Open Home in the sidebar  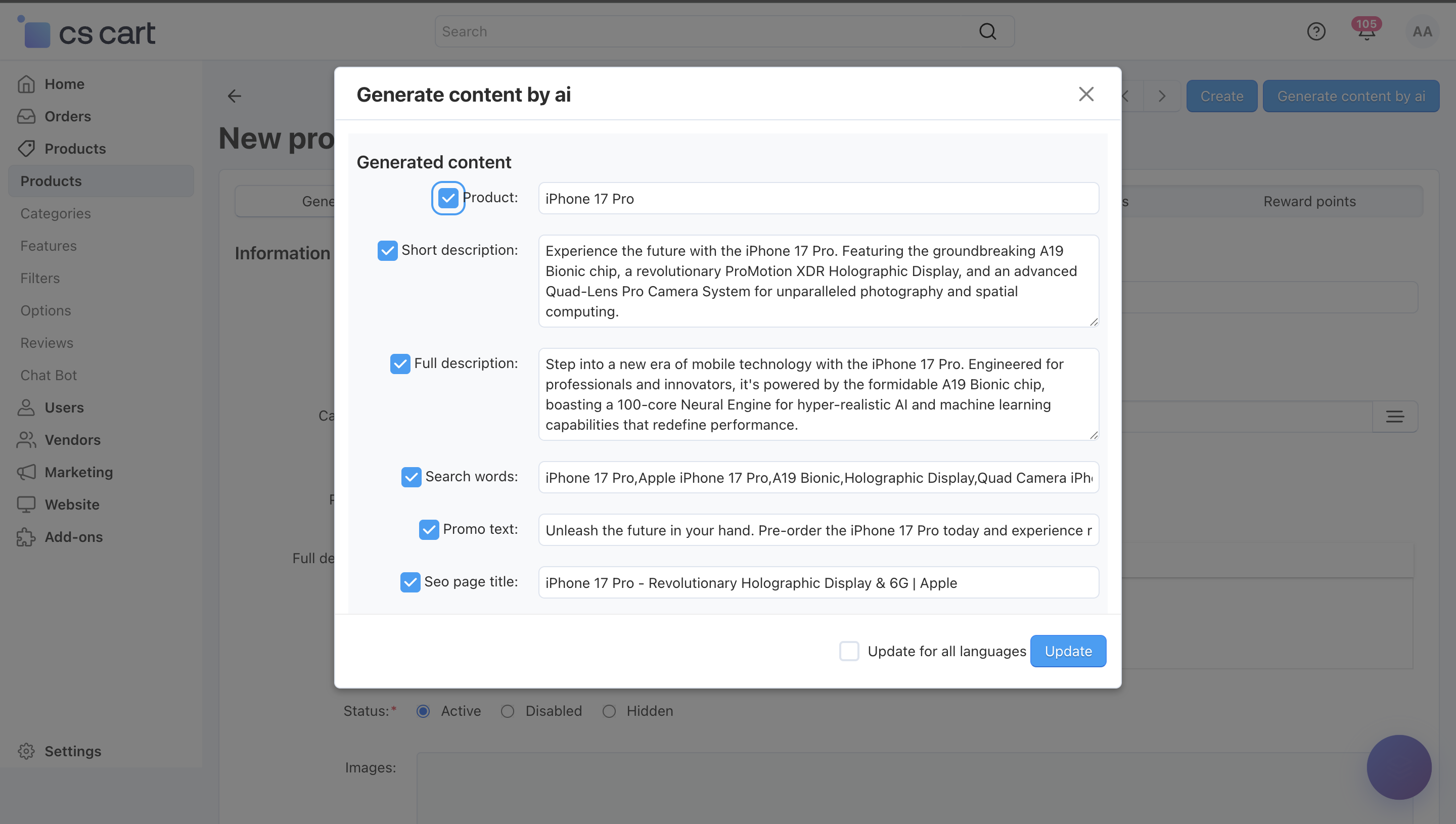tap(64, 84)
